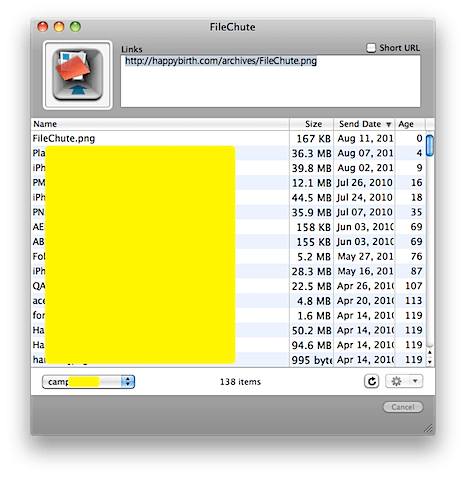Click the 94.6 MB size cell
The height and width of the screenshot is (478, 466).
(312, 345)
